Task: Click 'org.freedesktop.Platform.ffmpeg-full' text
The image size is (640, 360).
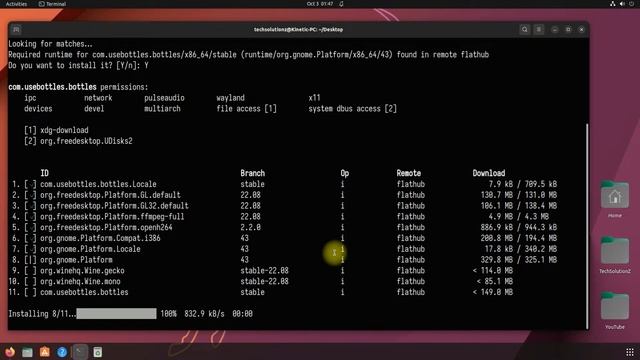Action: tap(112, 217)
